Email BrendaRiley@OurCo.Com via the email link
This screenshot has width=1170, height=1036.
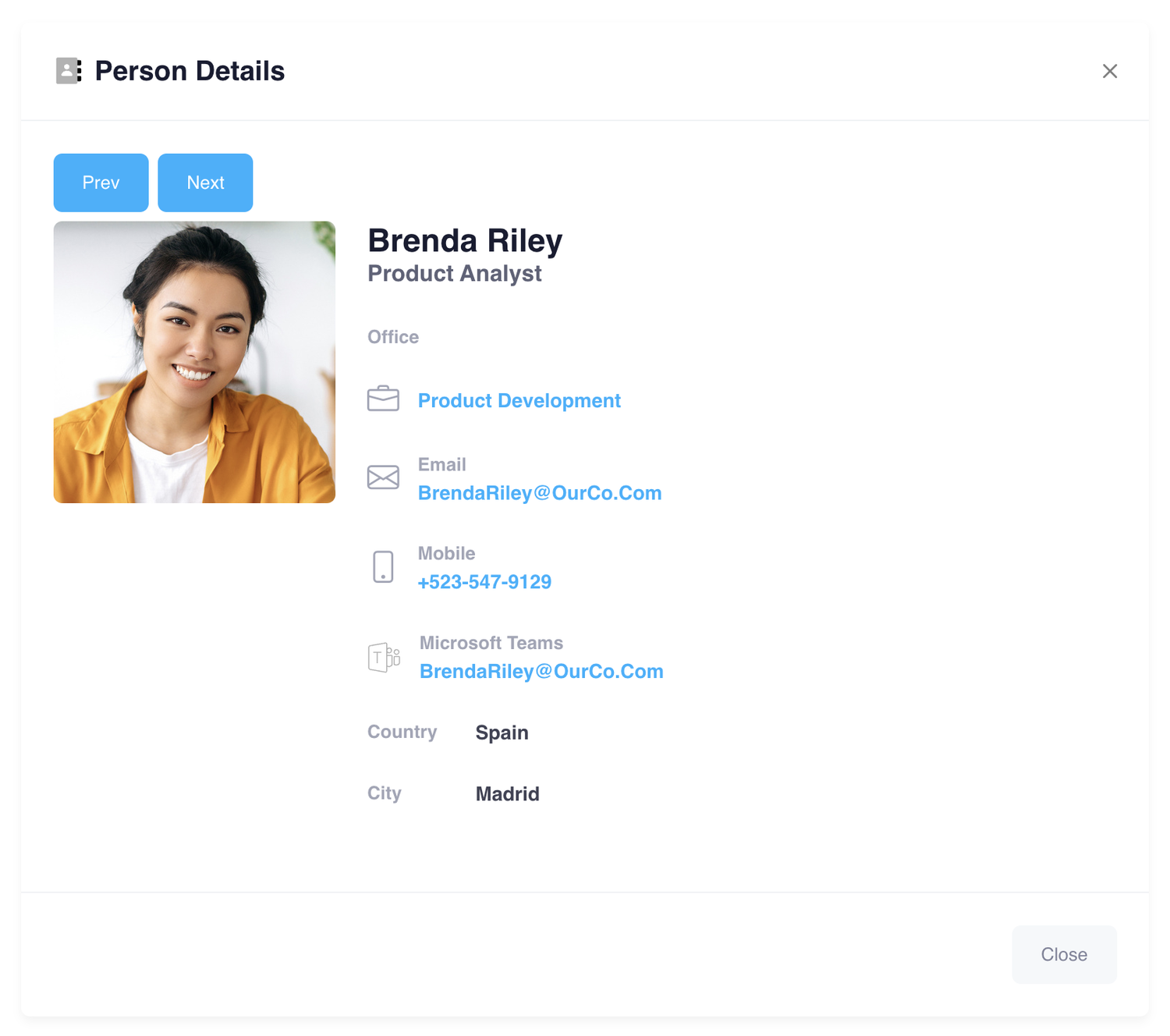pyautogui.click(x=539, y=492)
